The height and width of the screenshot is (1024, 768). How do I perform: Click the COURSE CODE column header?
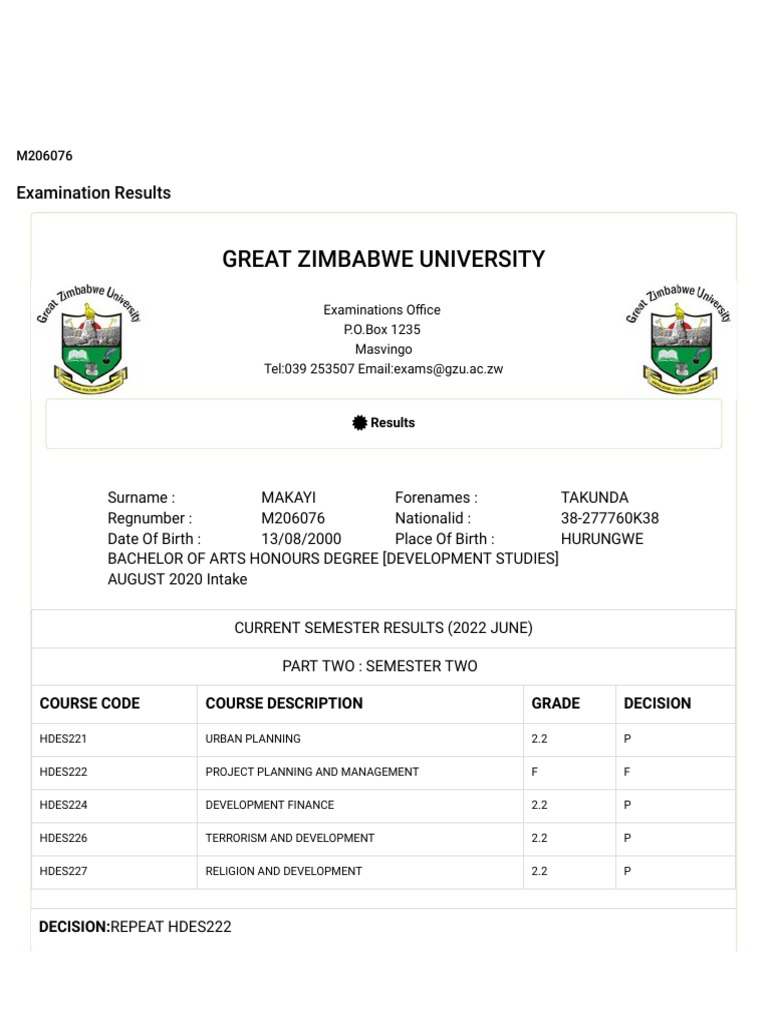89,703
